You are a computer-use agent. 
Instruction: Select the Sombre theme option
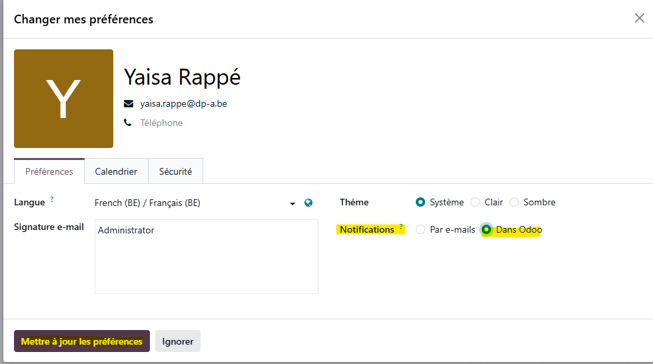(x=514, y=202)
